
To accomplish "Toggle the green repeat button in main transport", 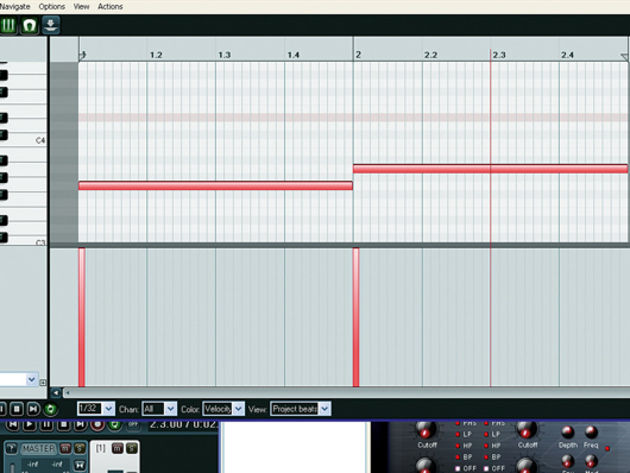I will (x=115, y=425).
